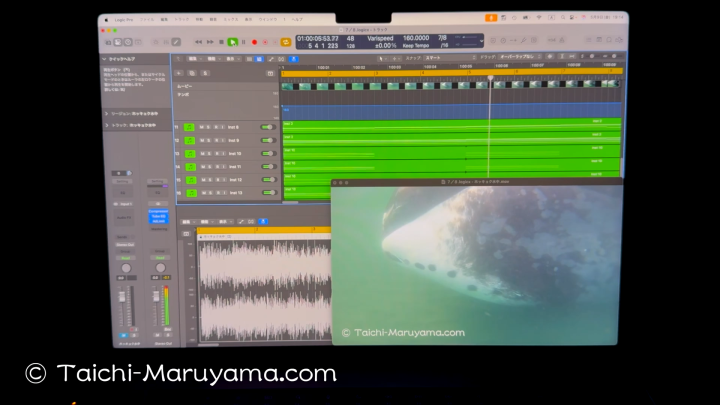Viewport: 720px width, 405px height.
Task: Open the Library icon in control bar
Action: [x=108, y=42]
